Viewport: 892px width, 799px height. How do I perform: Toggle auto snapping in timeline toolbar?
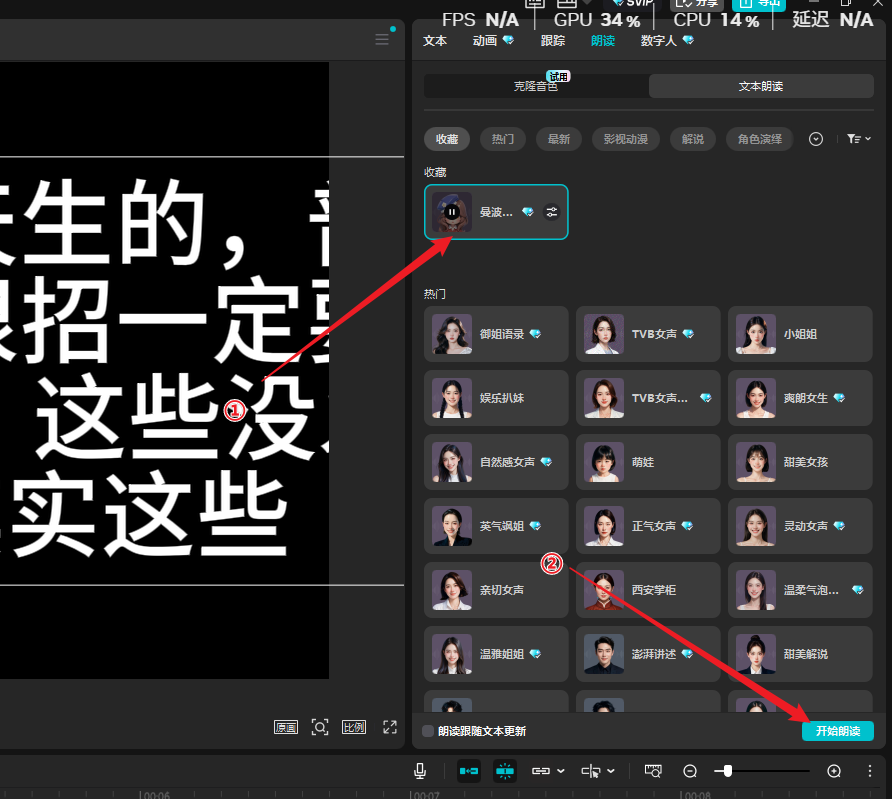click(504, 771)
